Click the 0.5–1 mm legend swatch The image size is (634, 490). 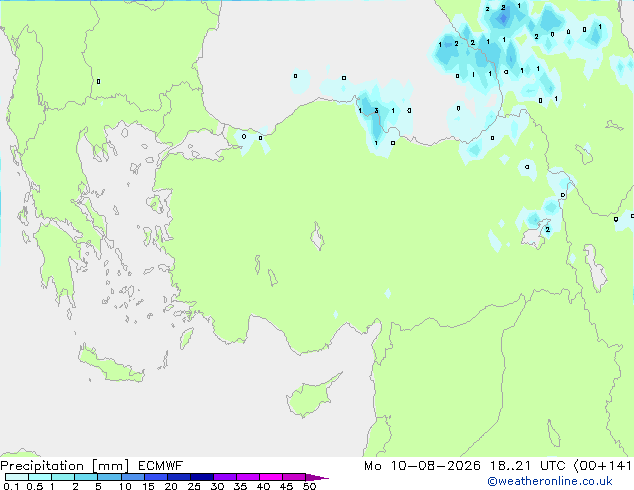[40, 477]
